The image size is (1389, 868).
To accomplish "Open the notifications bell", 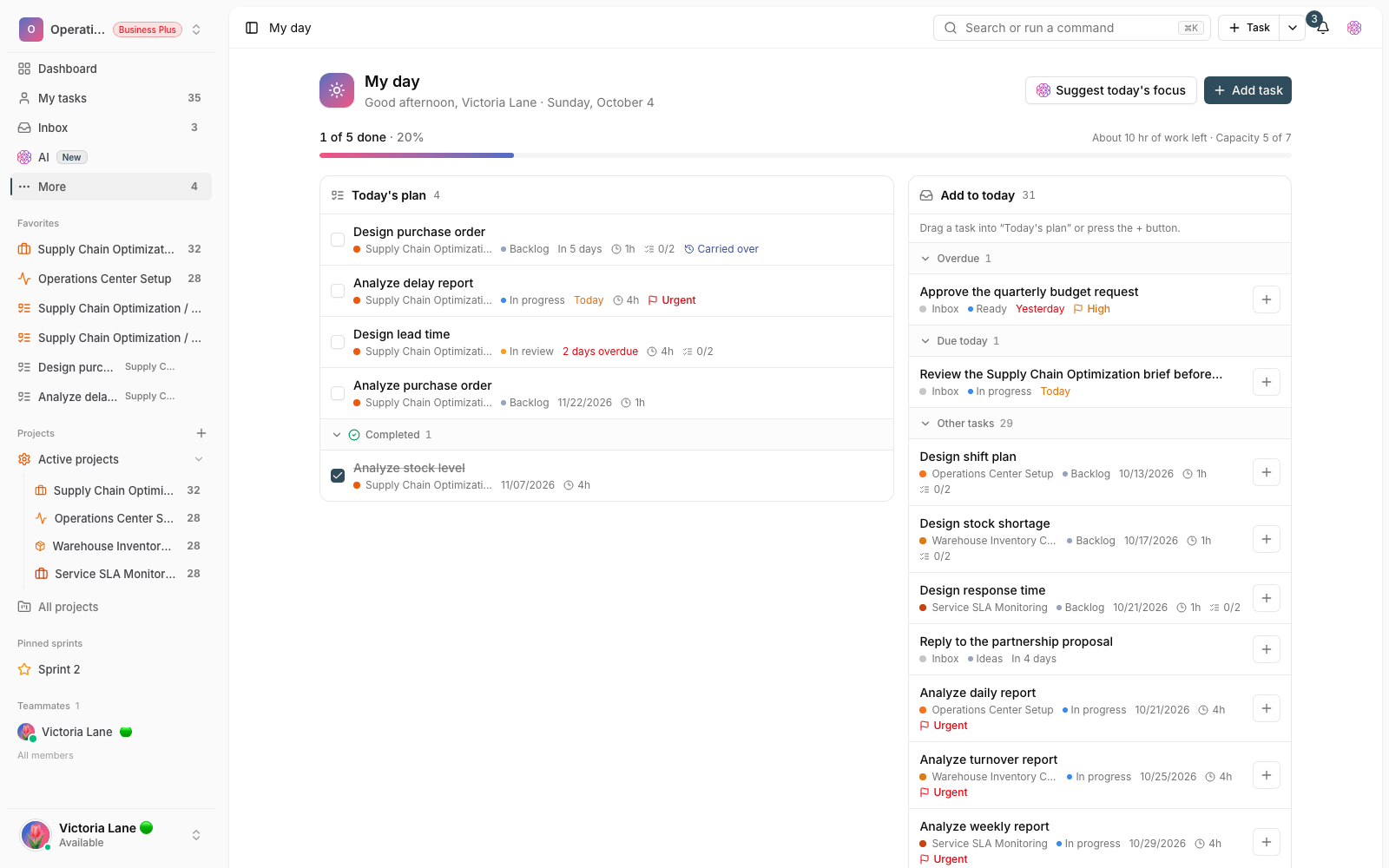I will (1322, 28).
